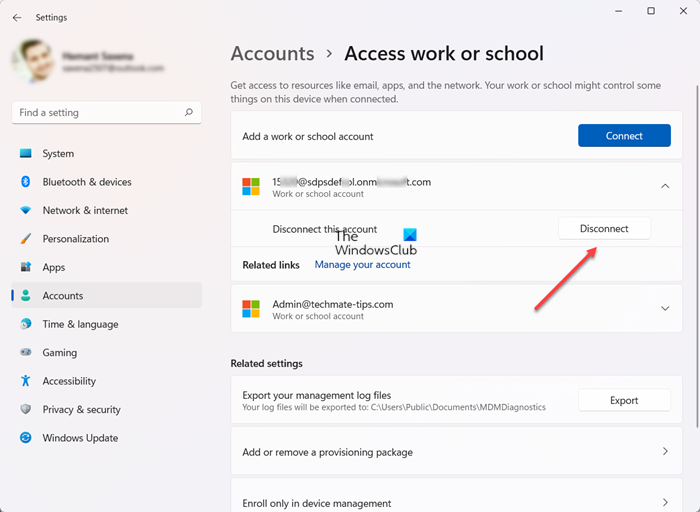Open Enroll only in device management
Image resolution: width=700 pixels, height=512 pixels.
tap(456, 495)
